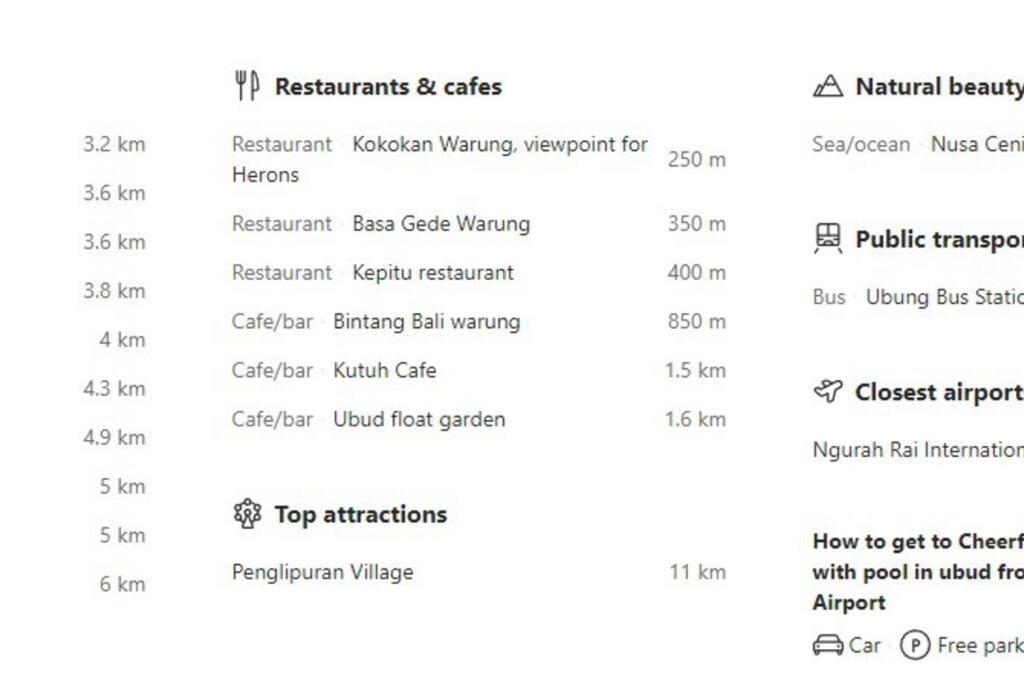
Task: Click the How to get to heading
Action: pyautogui.click(x=918, y=571)
